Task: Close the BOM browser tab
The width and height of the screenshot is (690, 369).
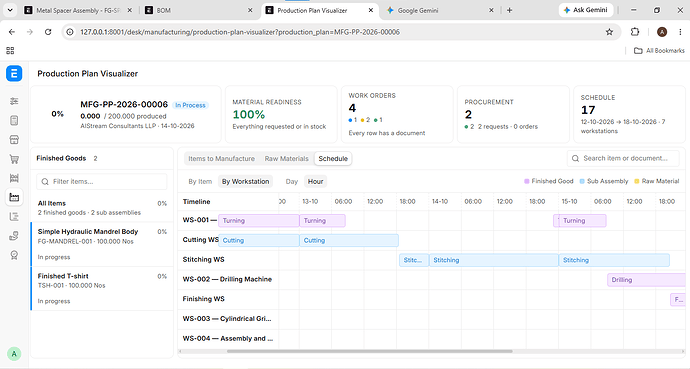Action: [x=250, y=10]
